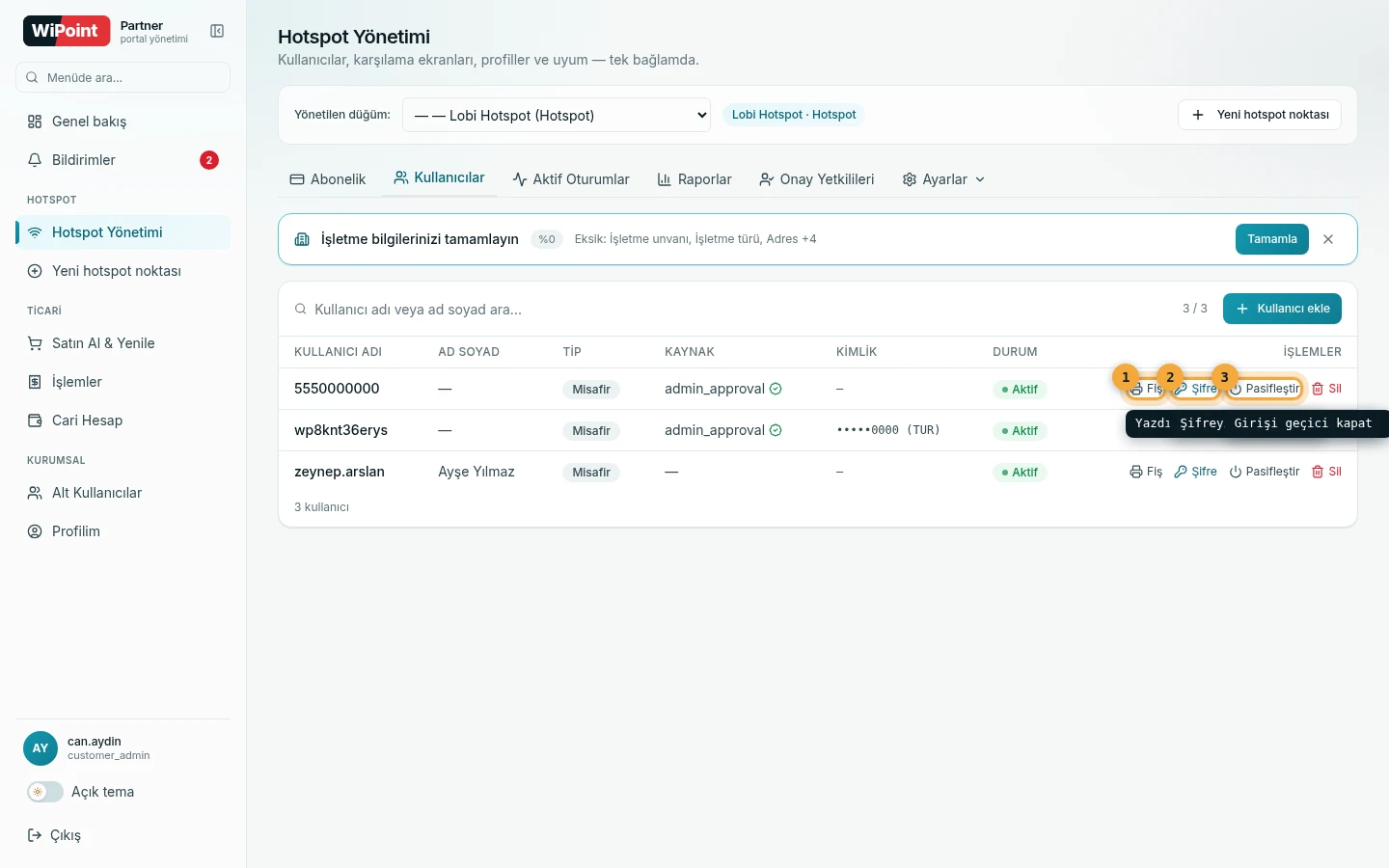The image size is (1389, 868).
Task: Click Pasifleştir for user 5550000000
Action: coord(1265,389)
